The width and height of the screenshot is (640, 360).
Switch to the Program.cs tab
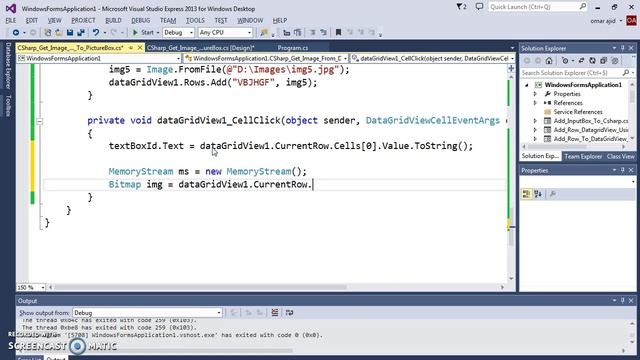293,48
